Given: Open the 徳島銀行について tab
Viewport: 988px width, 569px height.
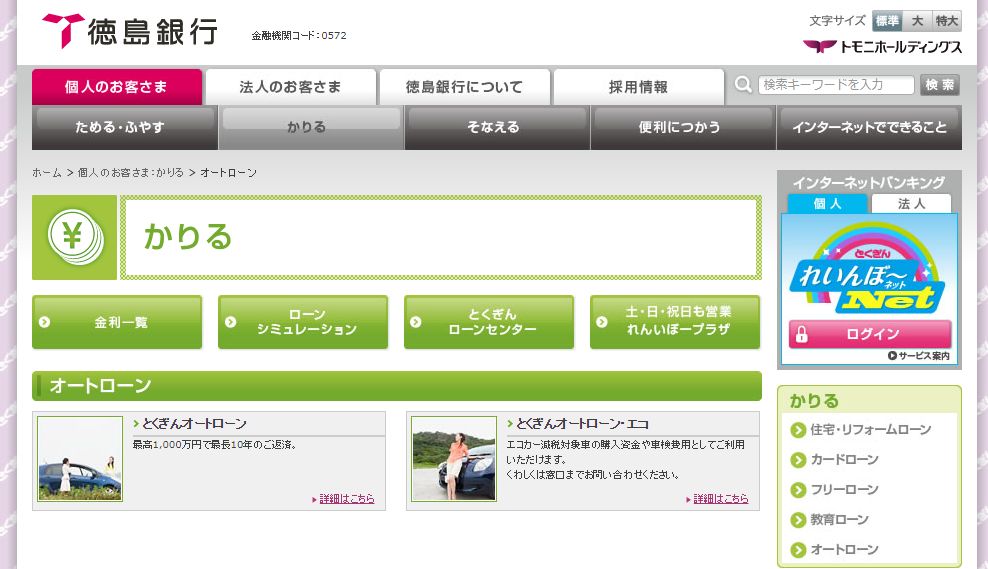Looking at the screenshot, I should tap(464, 87).
